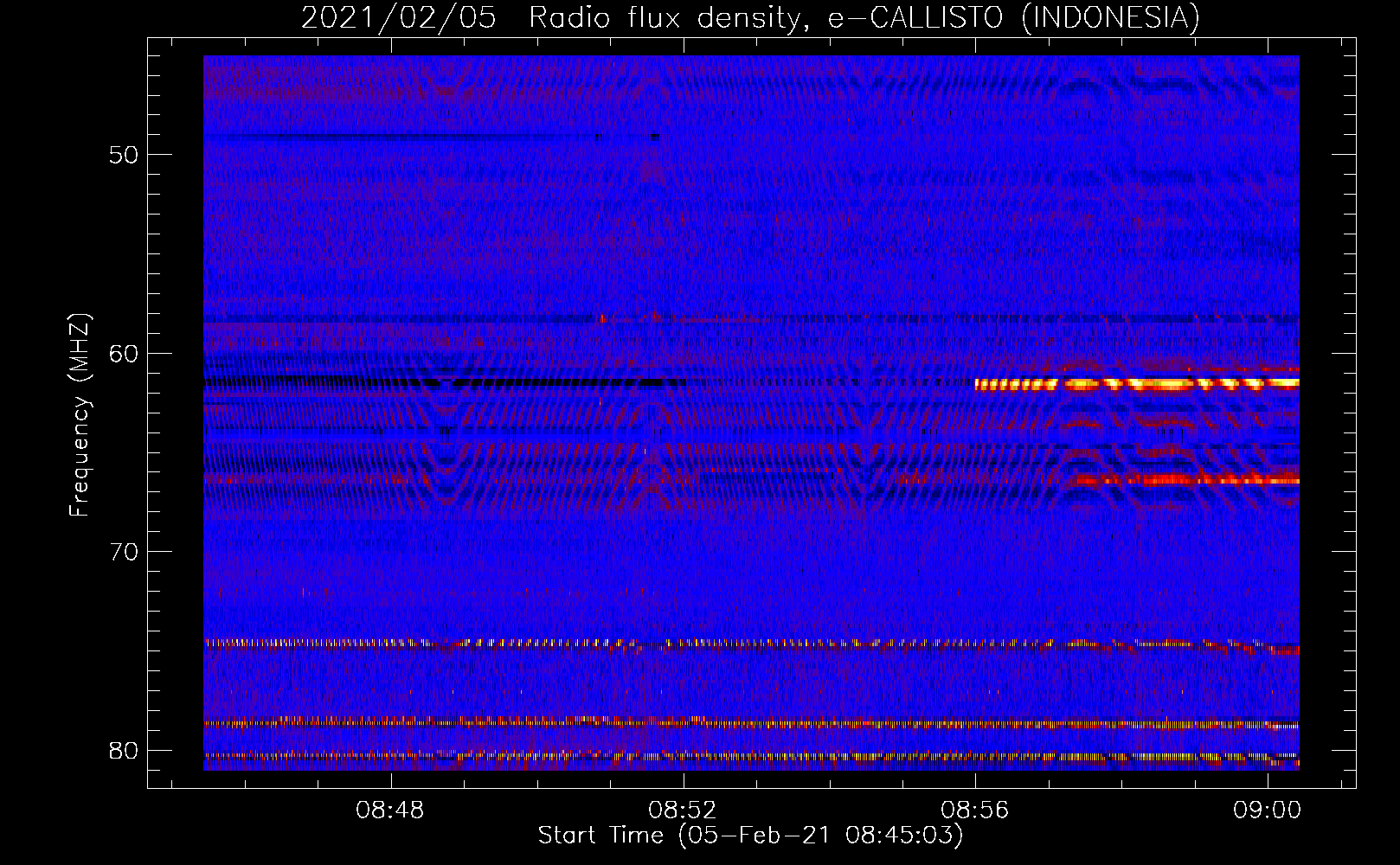1400x865 pixels.
Task: Click the 08:52 time tick label
Action: [683, 811]
